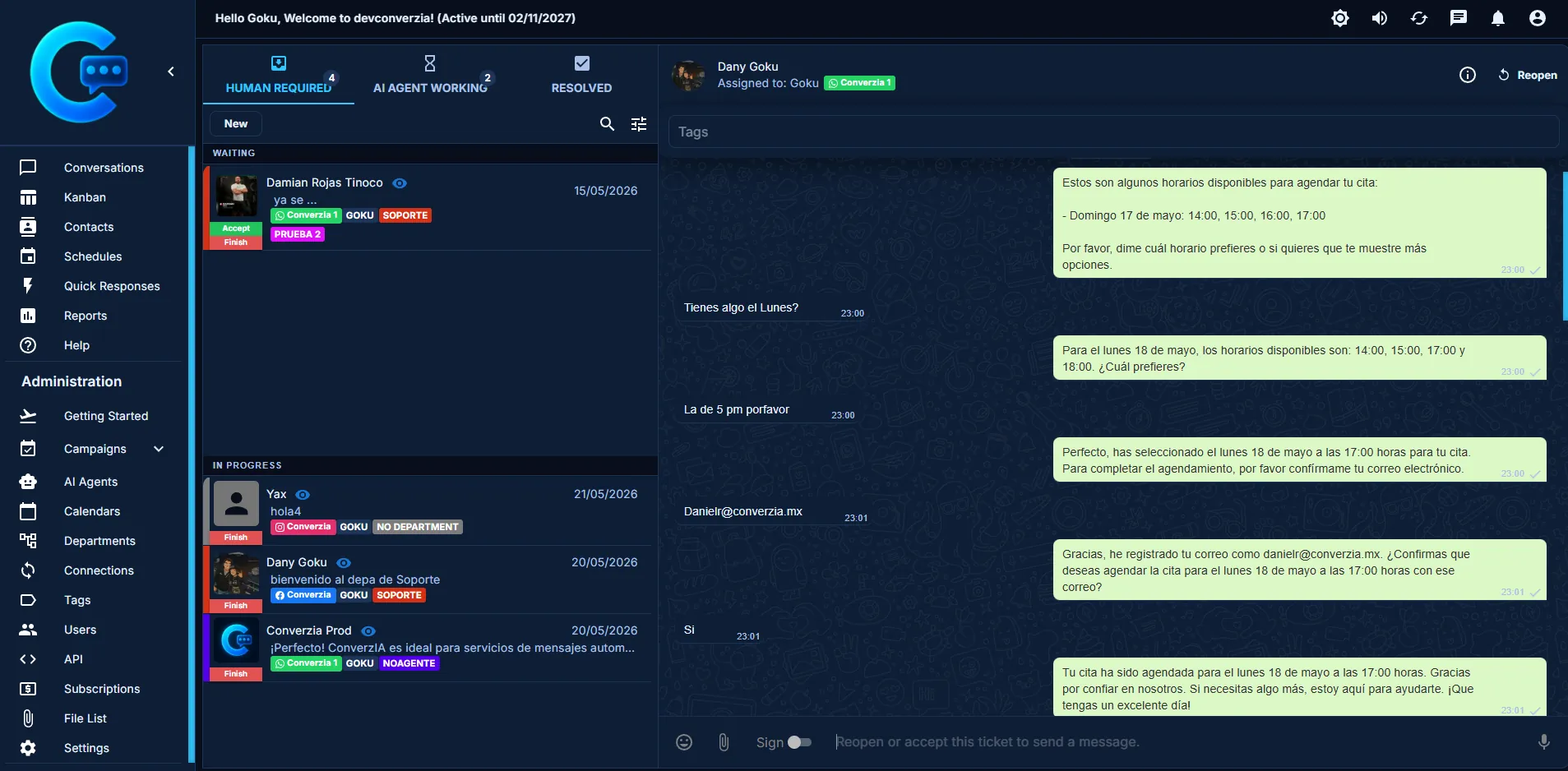Create a New ticket
The height and width of the screenshot is (771, 1568).
[236, 124]
